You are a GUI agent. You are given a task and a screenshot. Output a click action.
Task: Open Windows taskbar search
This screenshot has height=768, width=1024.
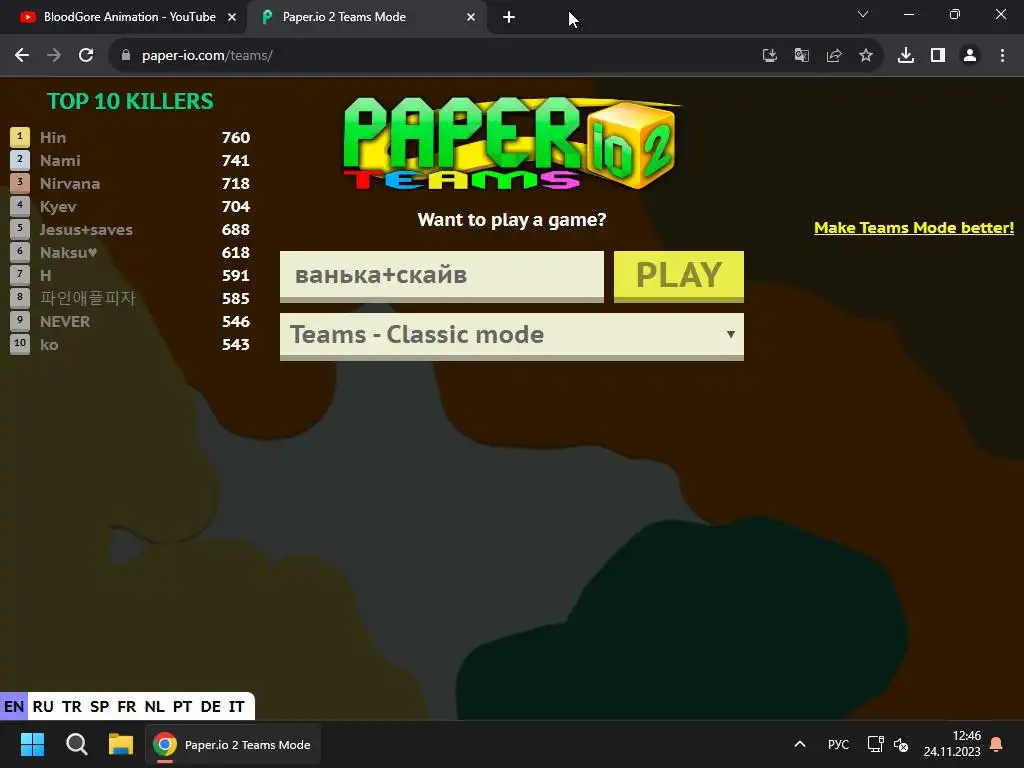click(77, 744)
